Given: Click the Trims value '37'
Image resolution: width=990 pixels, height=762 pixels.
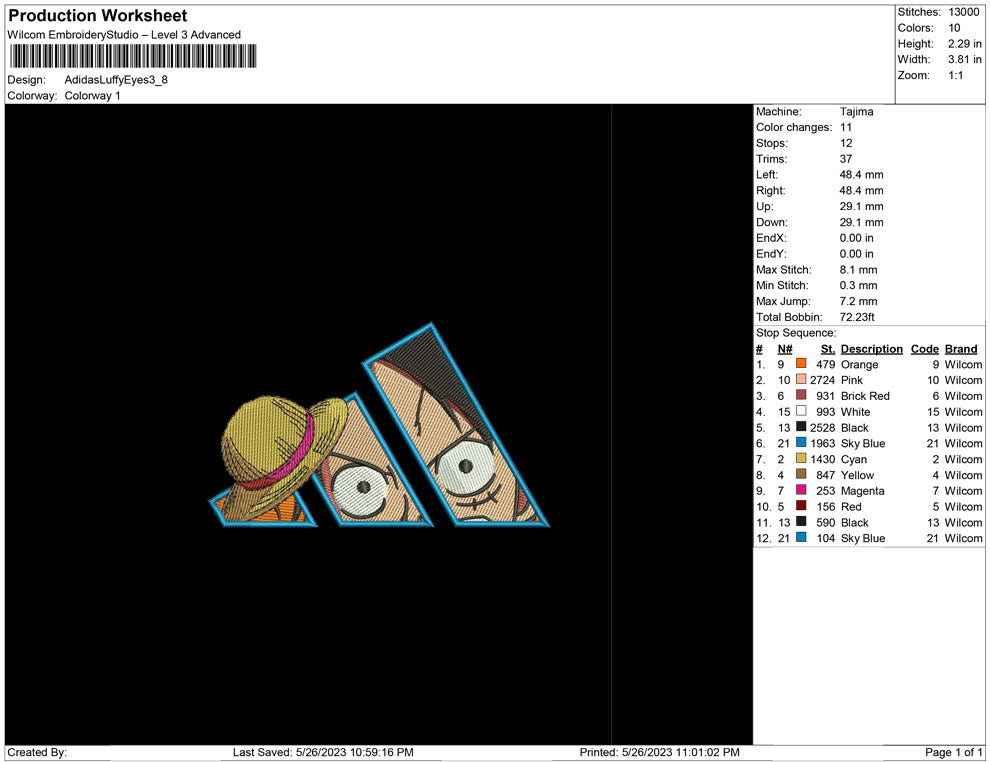Looking at the screenshot, I should click(846, 159).
